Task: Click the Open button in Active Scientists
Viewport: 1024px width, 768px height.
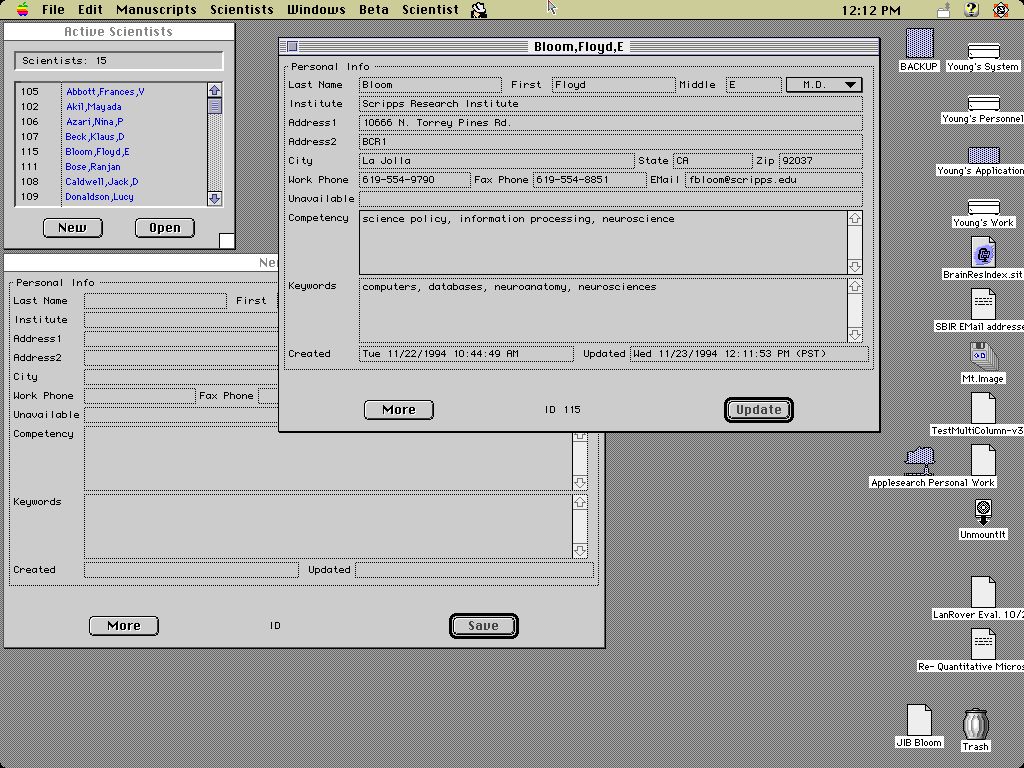Action: 164,228
